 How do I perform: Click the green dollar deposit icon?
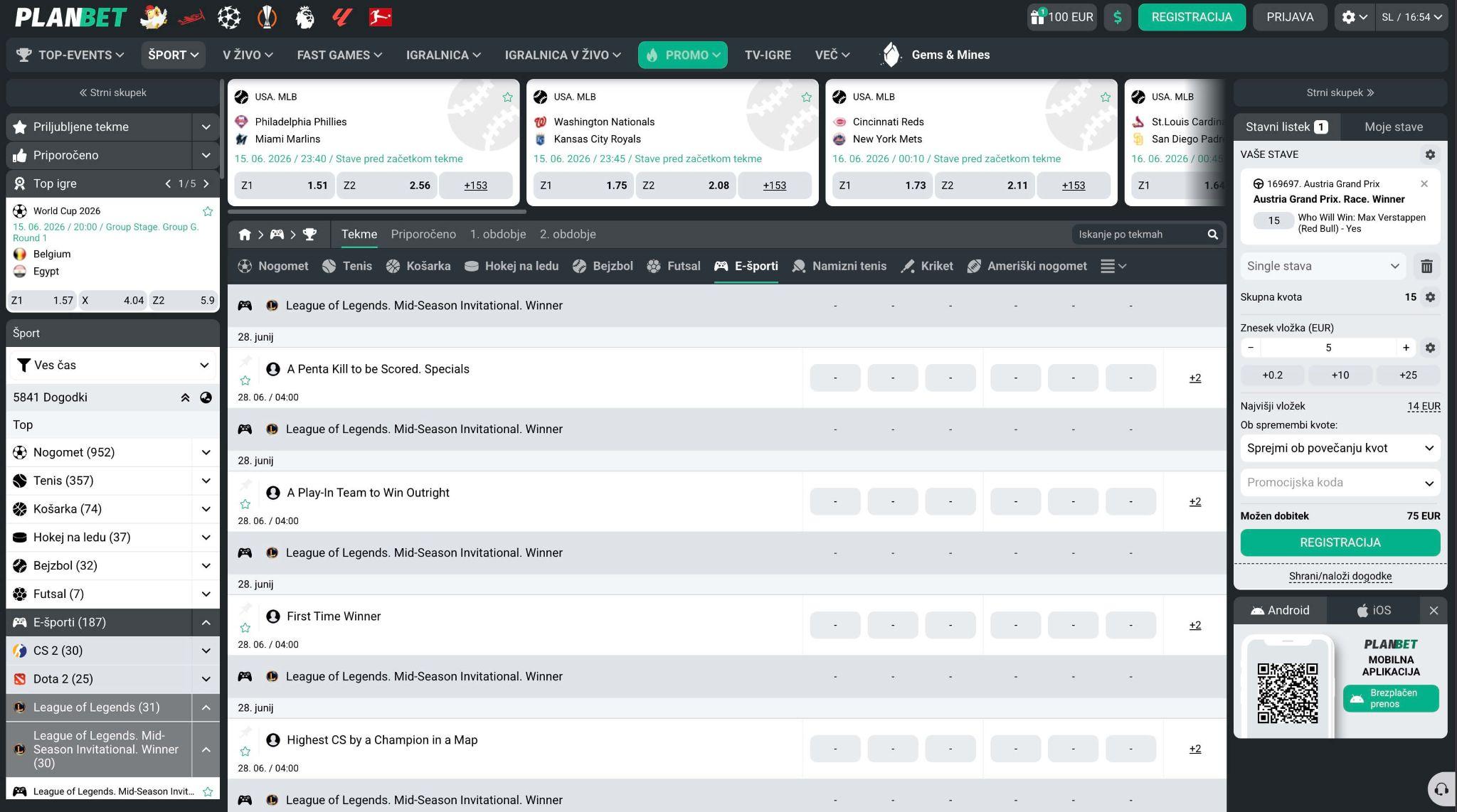pyautogui.click(x=1117, y=17)
